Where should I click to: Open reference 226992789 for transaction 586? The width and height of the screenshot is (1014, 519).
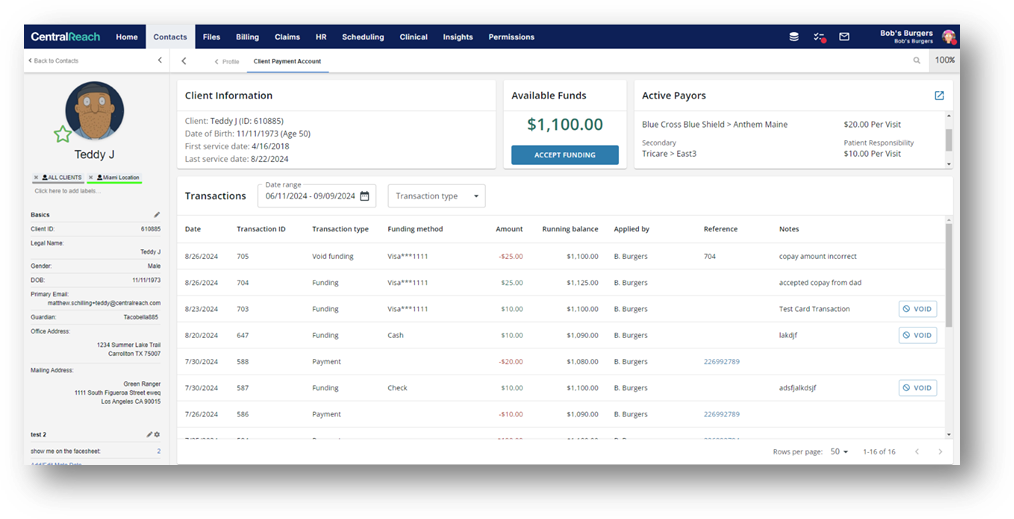pos(722,414)
